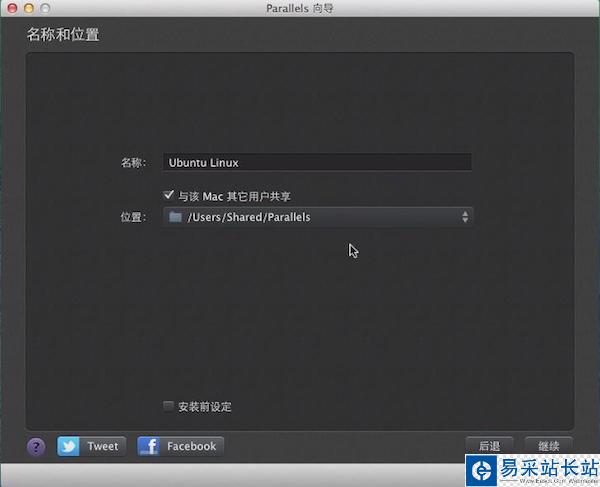Click the Facebook logo icon
600x487 pixels.
pos(148,446)
